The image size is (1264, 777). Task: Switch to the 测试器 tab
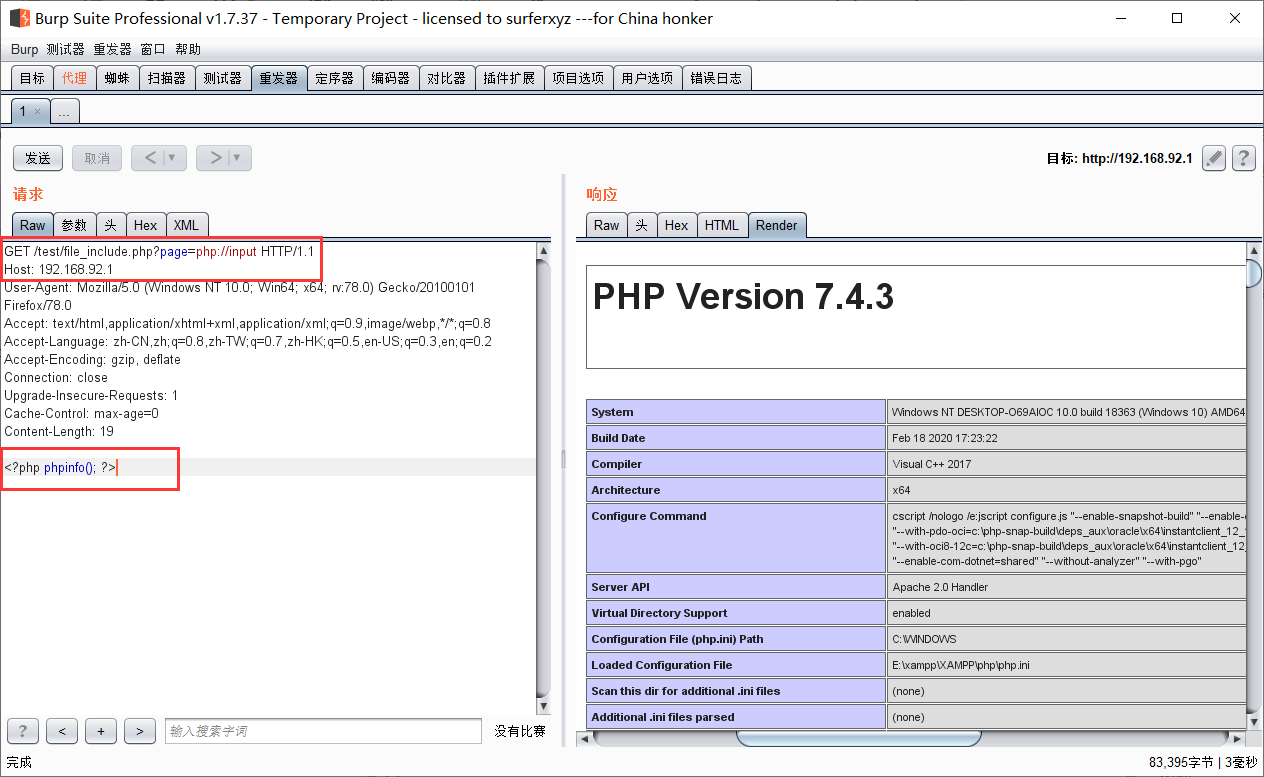pyautogui.click(x=222, y=78)
